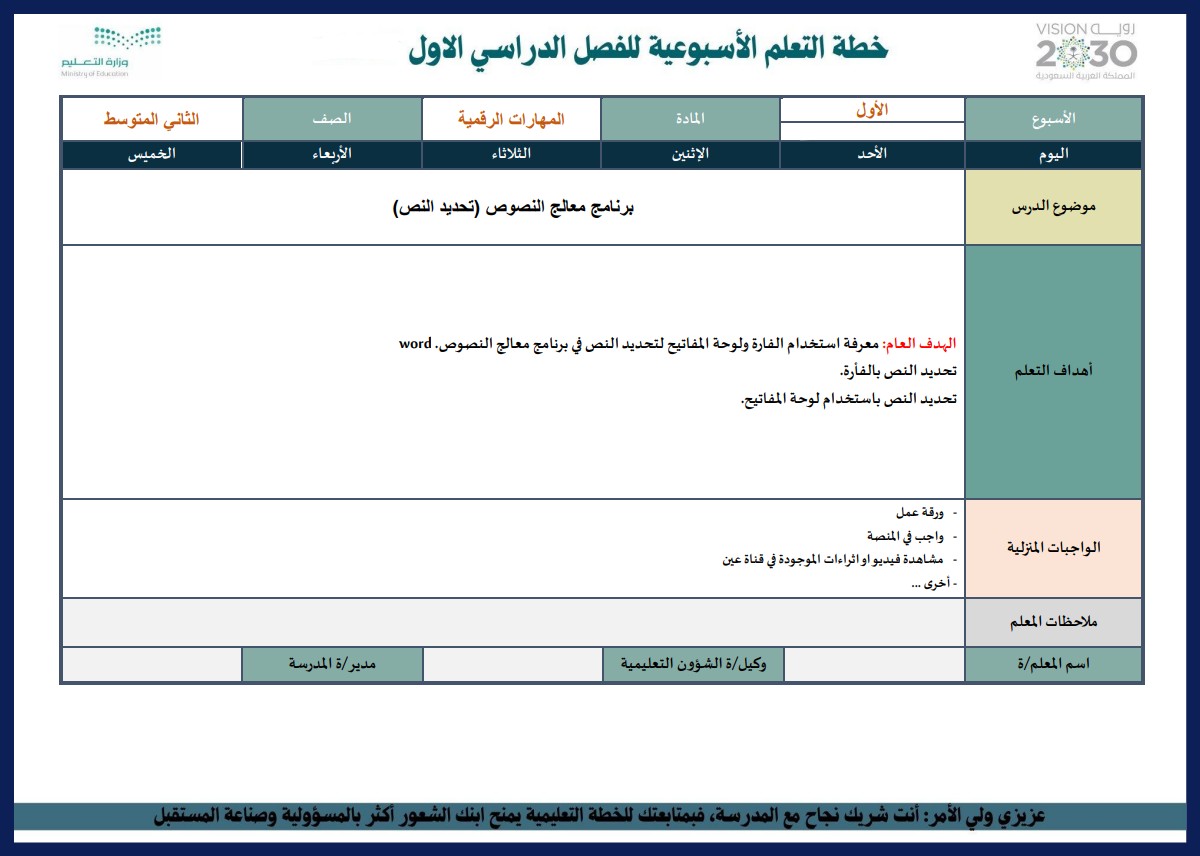Click the homework item ورقة عمل
The width and height of the screenshot is (1200, 856).
921,513
